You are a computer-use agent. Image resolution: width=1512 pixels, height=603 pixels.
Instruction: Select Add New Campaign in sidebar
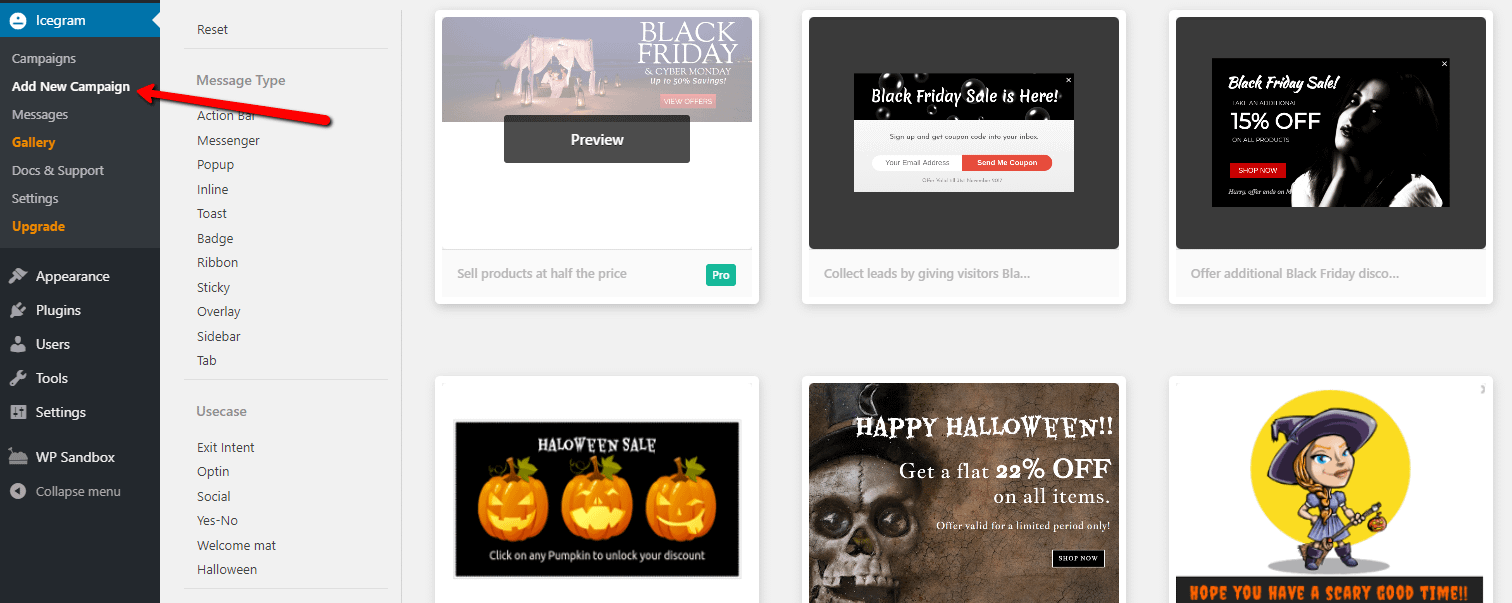click(71, 87)
